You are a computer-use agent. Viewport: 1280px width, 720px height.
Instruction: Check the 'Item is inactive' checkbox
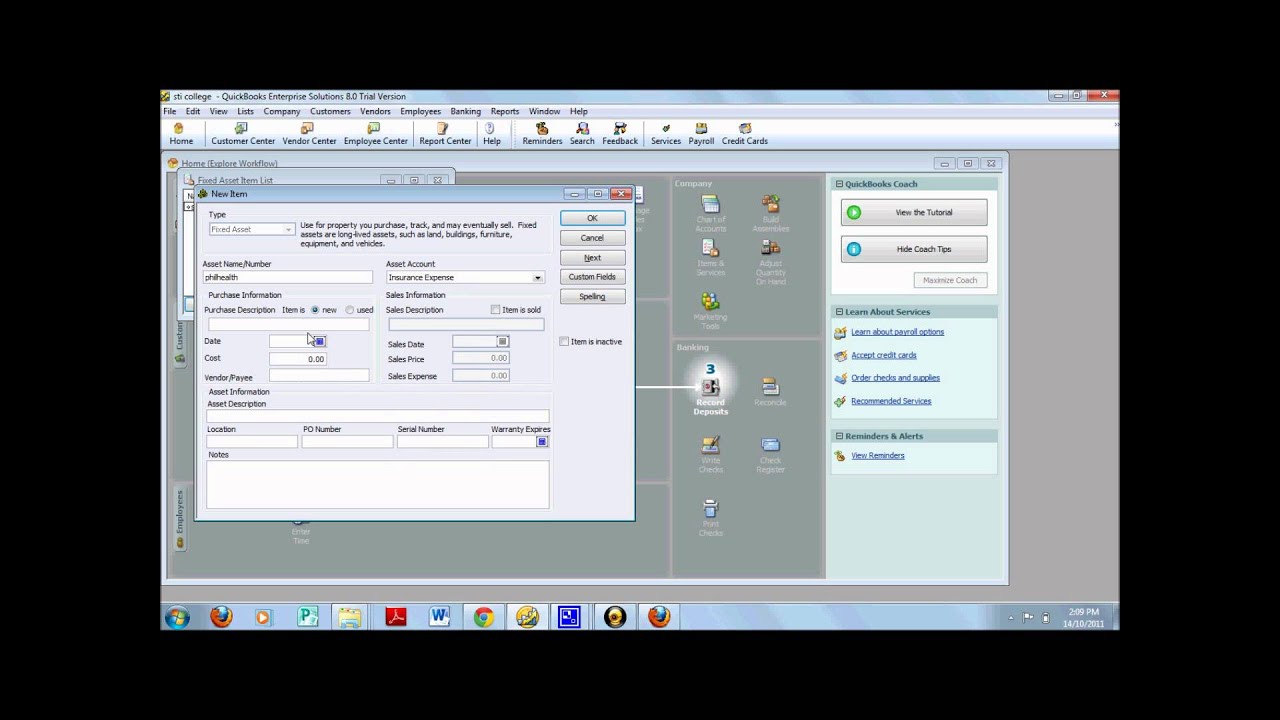[x=565, y=341]
